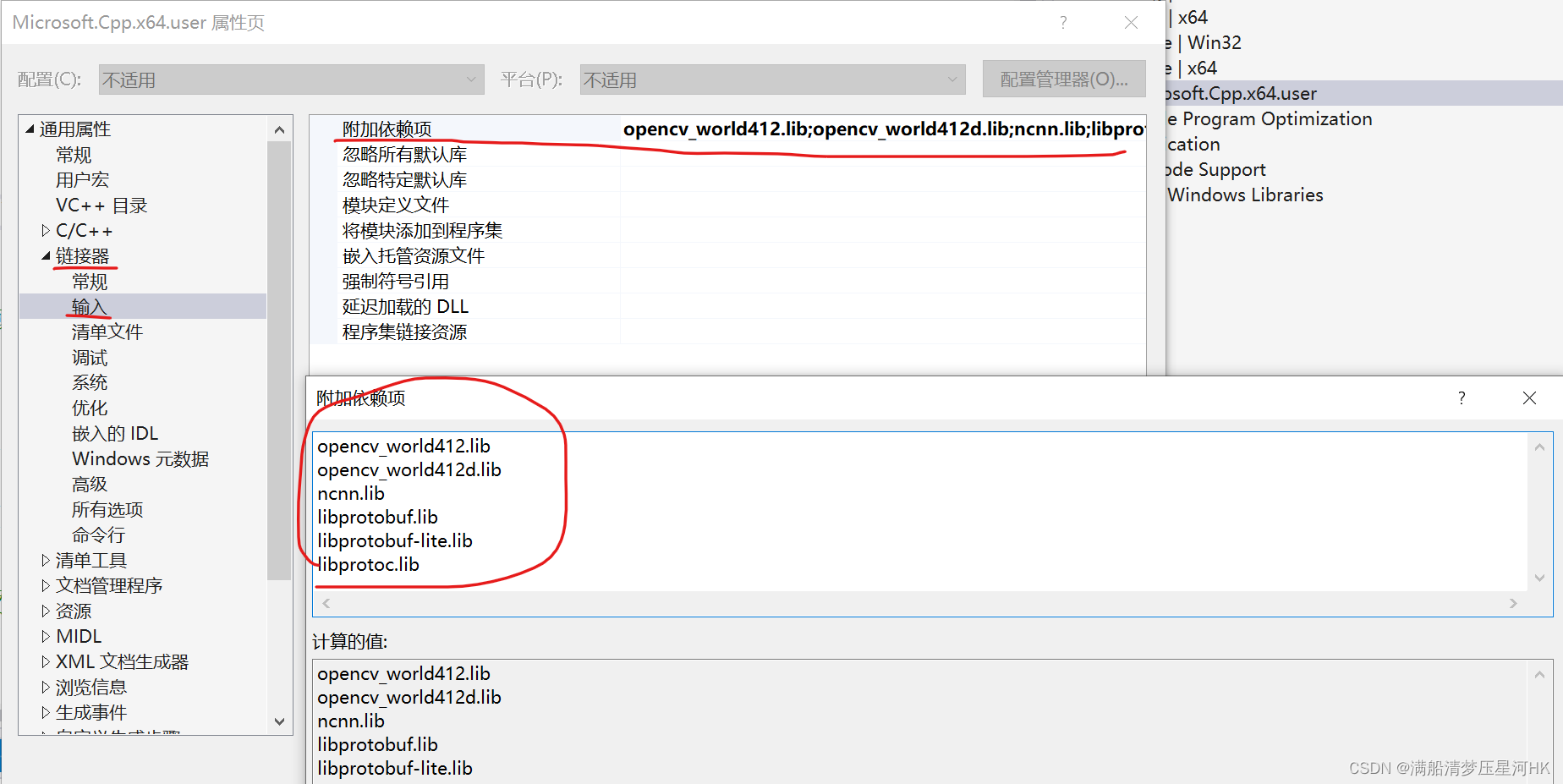1563x784 pixels.
Task: Click edit box horizontal scroll left arrow
Action: [326, 603]
